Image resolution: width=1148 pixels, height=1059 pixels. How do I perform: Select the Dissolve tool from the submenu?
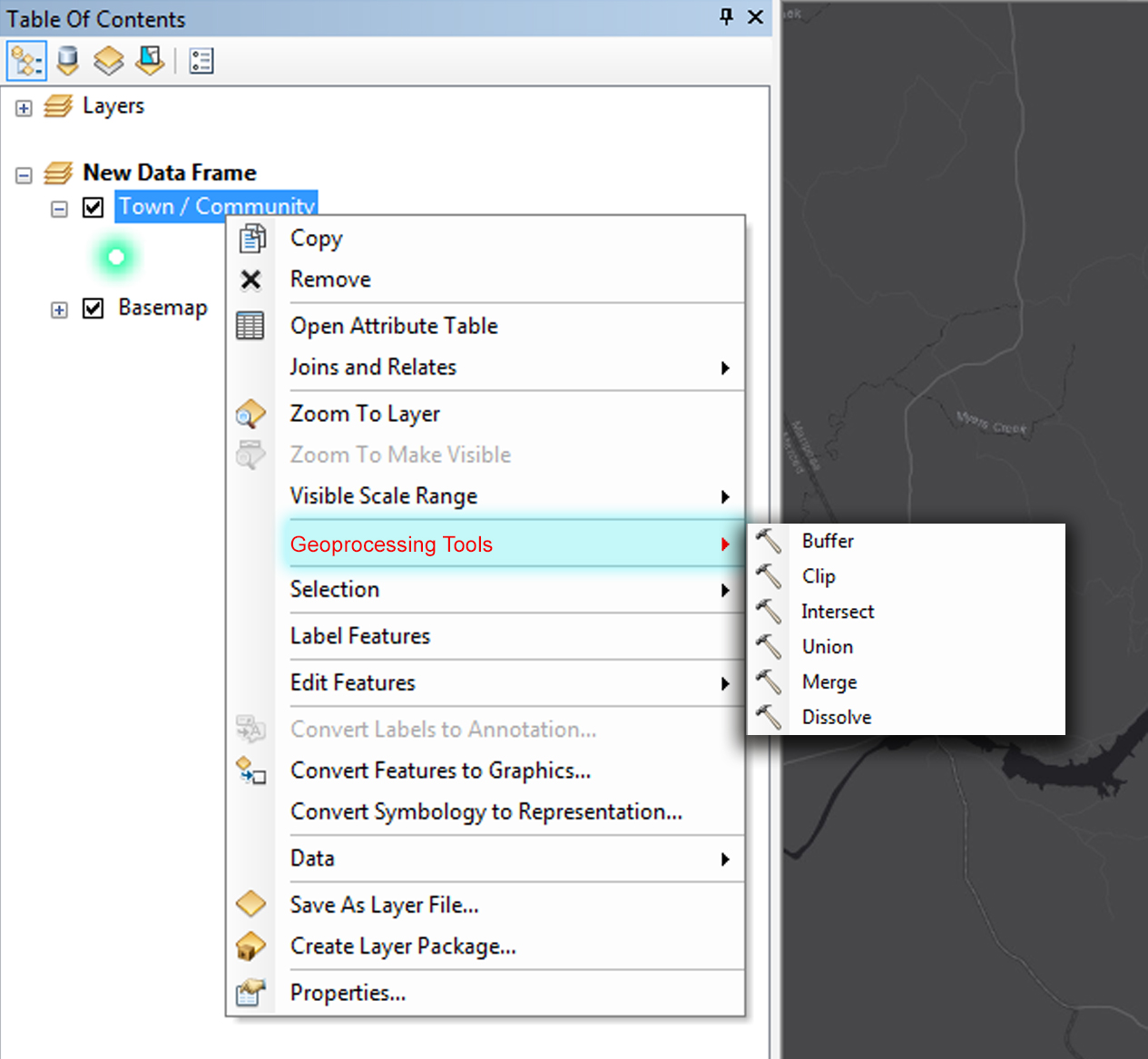click(x=836, y=716)
